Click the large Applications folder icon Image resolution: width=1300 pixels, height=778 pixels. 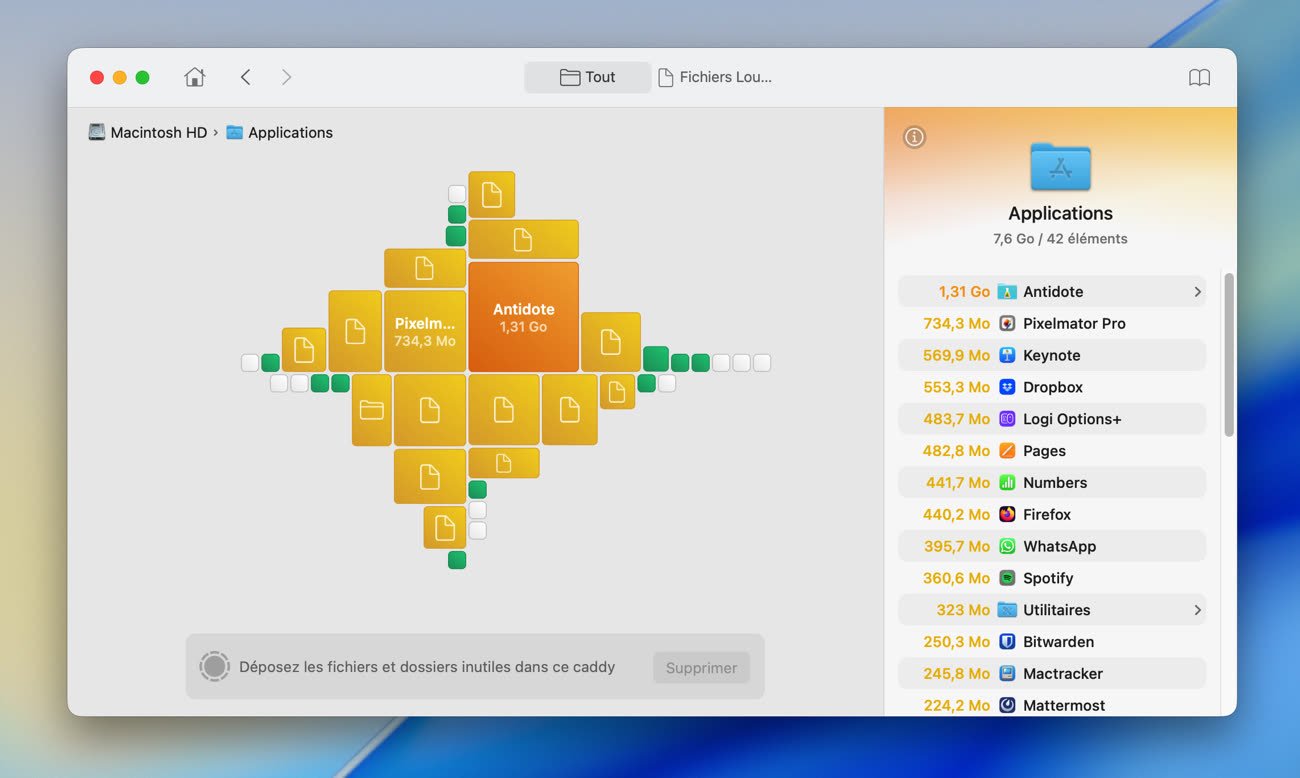(x=1060, y=166)
